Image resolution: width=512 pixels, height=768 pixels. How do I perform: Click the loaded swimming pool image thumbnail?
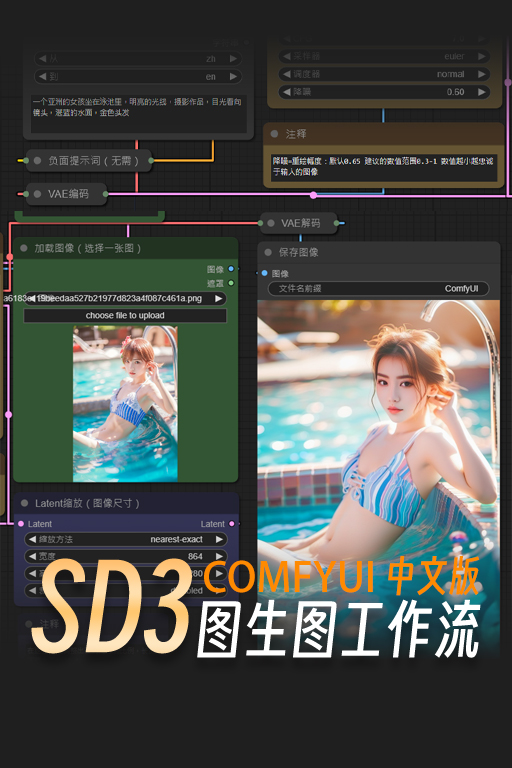pos(125,404)
